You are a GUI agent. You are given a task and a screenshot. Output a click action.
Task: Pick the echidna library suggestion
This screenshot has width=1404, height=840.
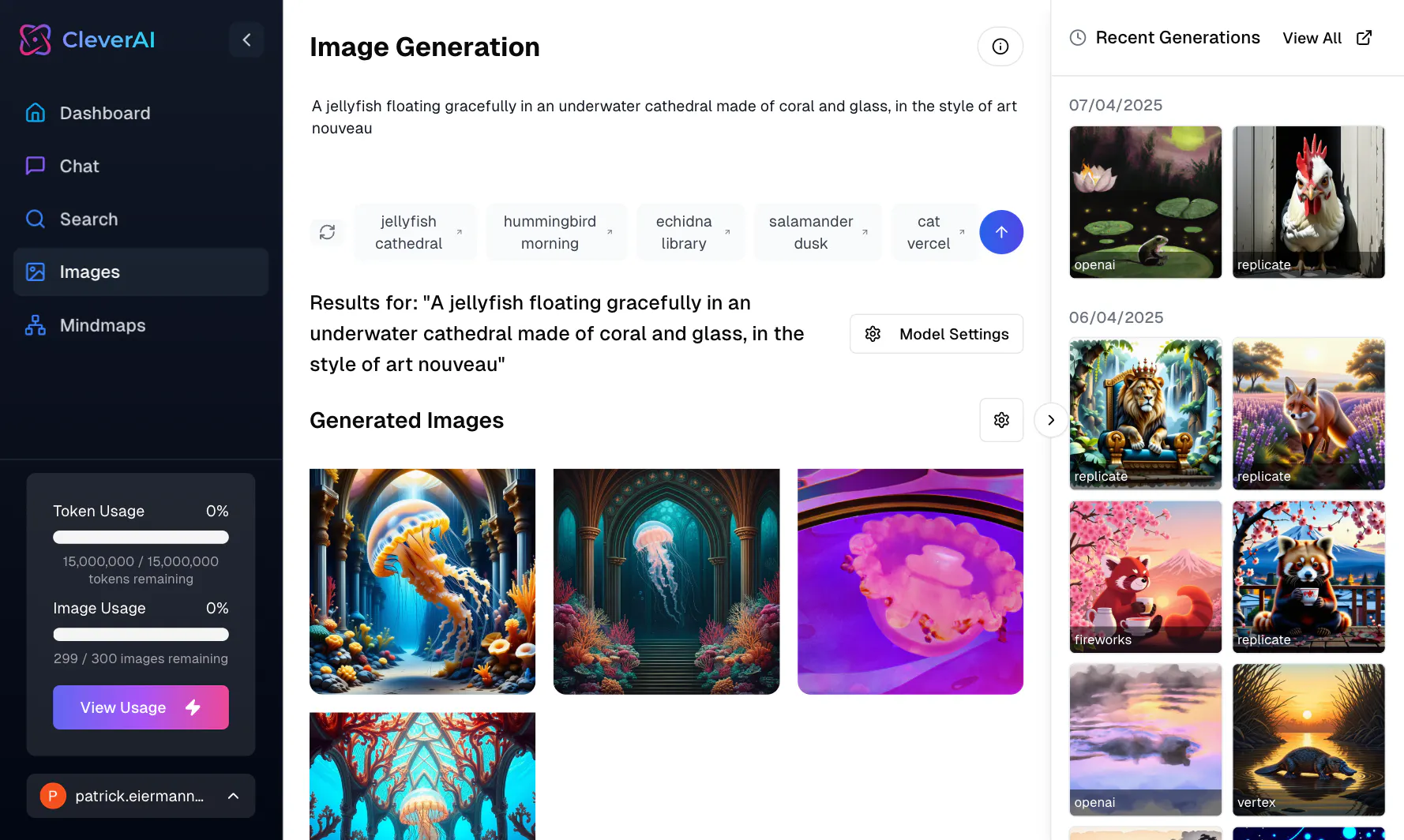690,232
